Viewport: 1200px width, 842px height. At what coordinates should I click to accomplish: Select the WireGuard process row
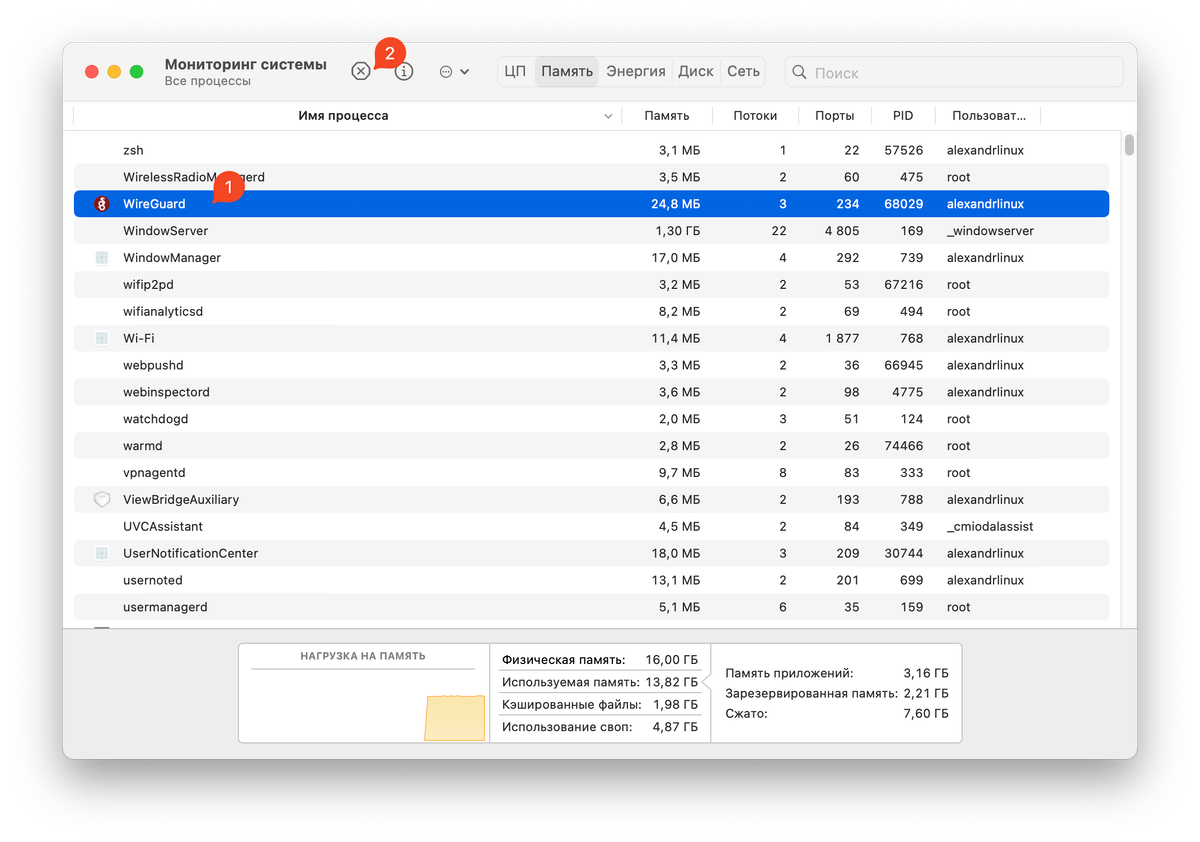click(591, 204)
